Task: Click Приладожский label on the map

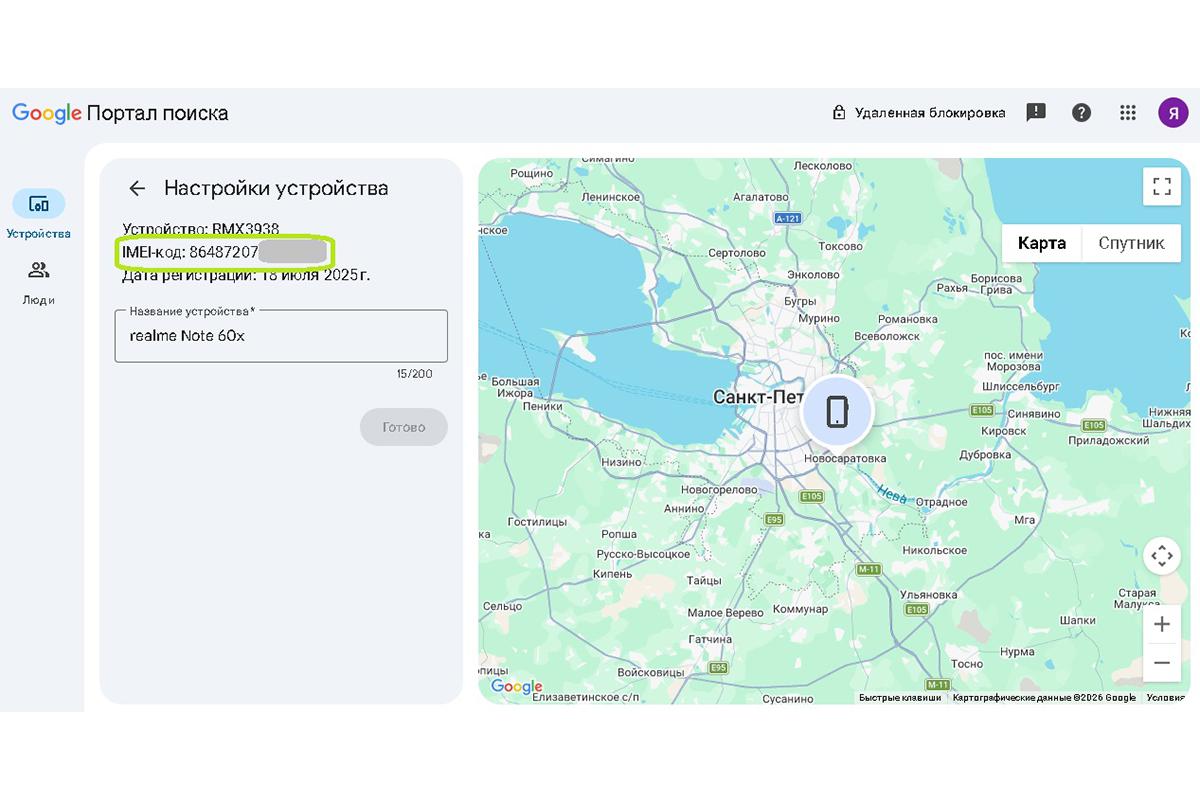Action: click(1109, 440)
